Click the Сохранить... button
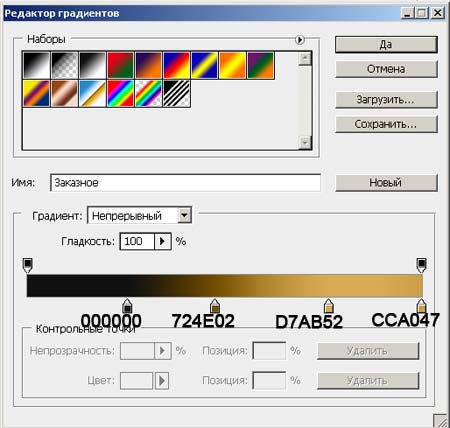This screenshot has width=450, height=428. coord(386,124)
